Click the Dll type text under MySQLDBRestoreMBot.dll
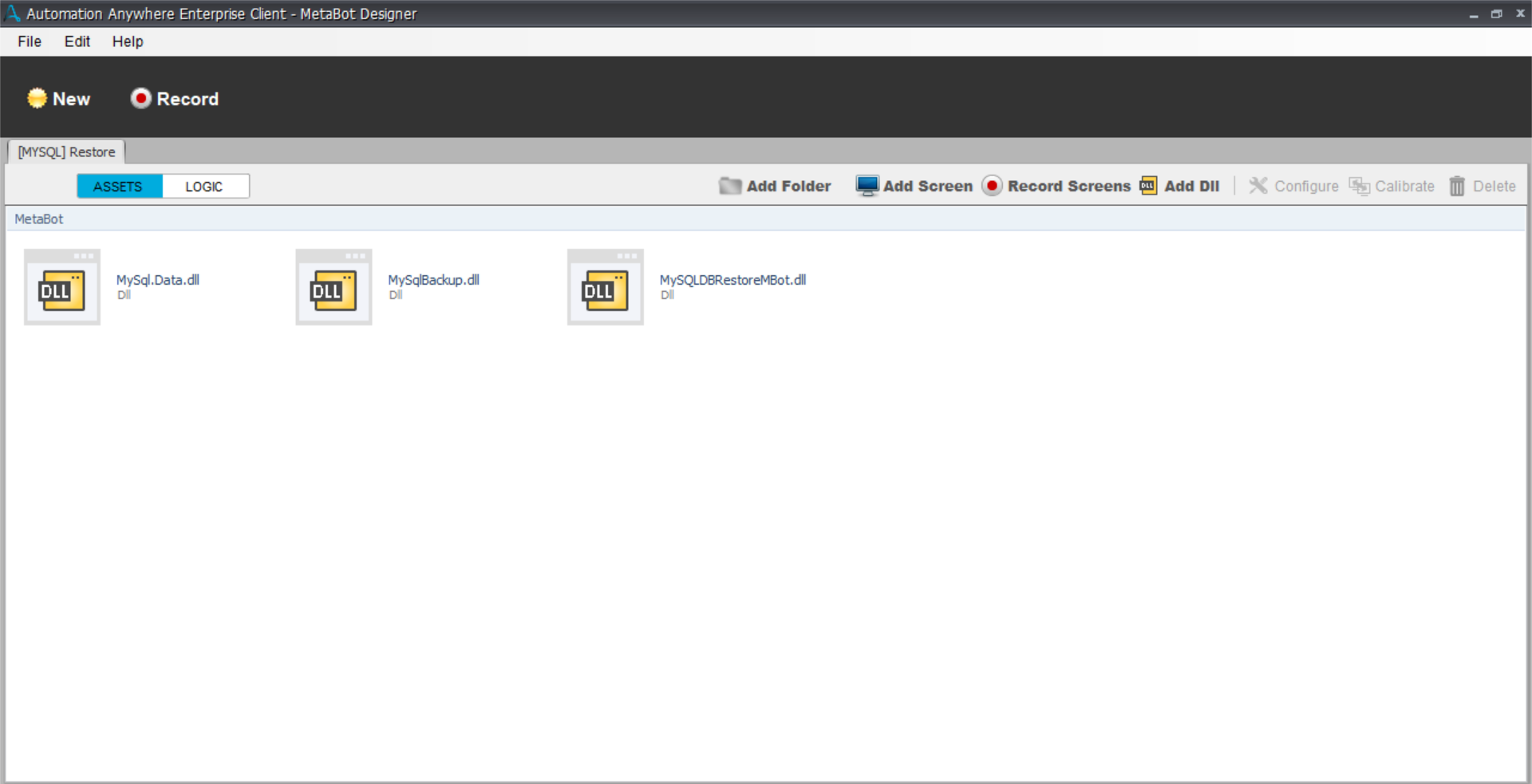The width and height of the screenshot is (1532, 784). tap(668, 295)
